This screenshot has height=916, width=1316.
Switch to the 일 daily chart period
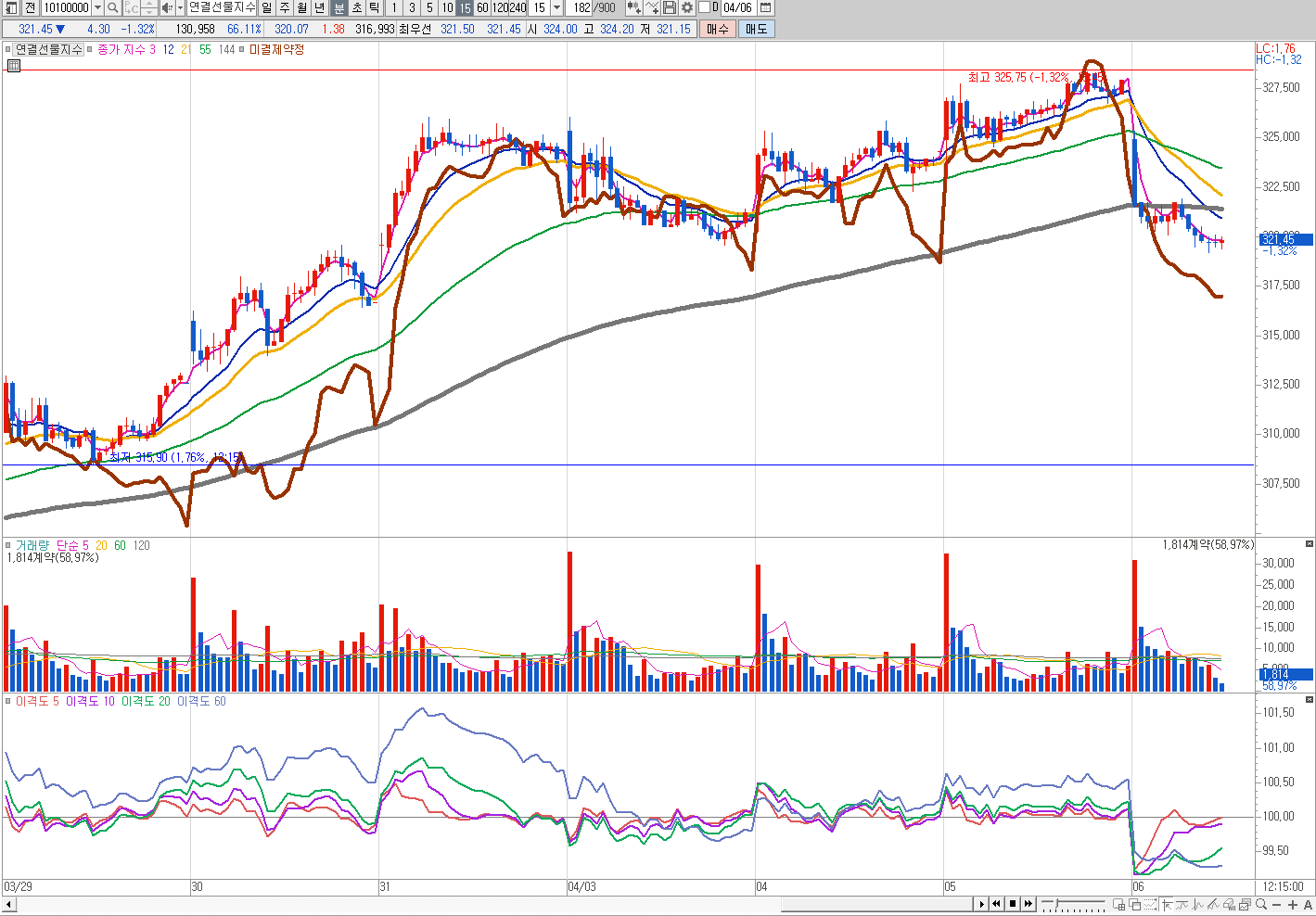pos(267,7)
